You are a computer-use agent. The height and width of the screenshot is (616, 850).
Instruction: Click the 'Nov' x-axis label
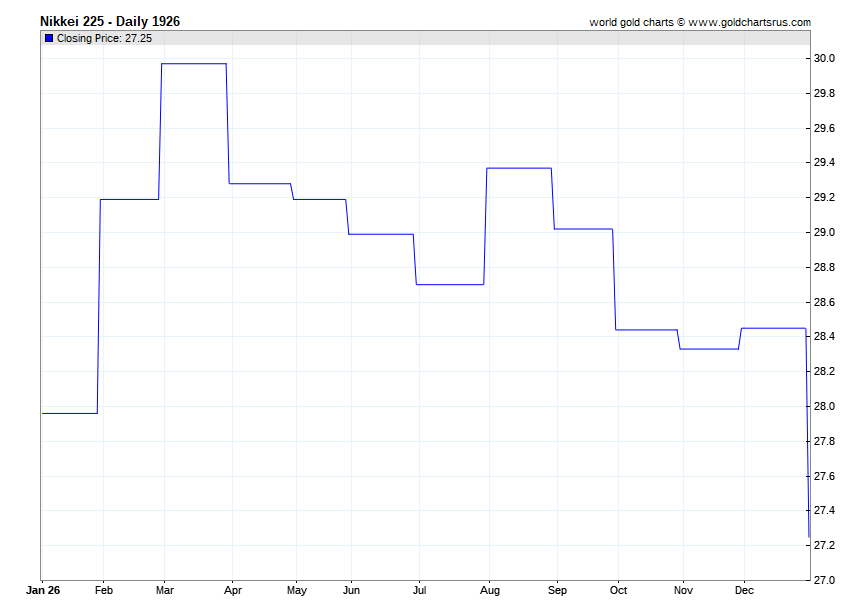click(683, 590)
